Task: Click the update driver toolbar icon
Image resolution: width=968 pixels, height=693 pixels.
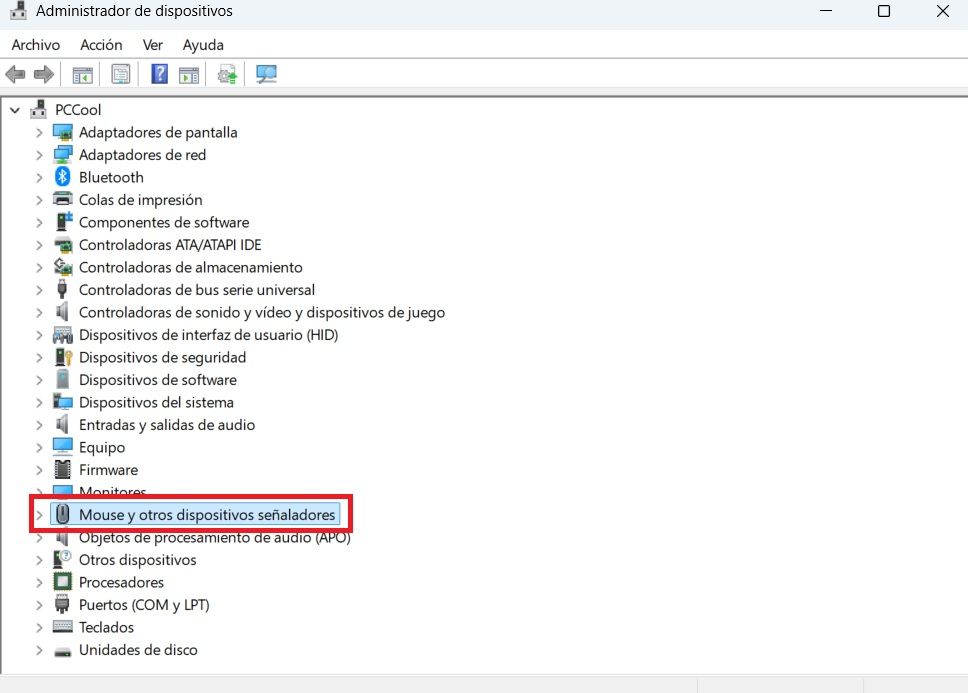Action: 227,75
